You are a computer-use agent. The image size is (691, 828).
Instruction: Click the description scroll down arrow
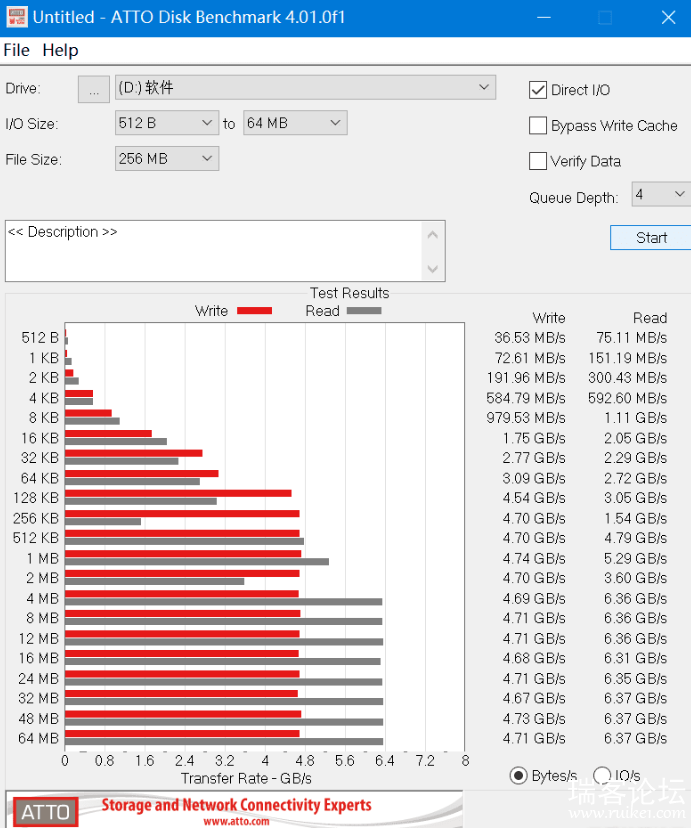(433, 269)
